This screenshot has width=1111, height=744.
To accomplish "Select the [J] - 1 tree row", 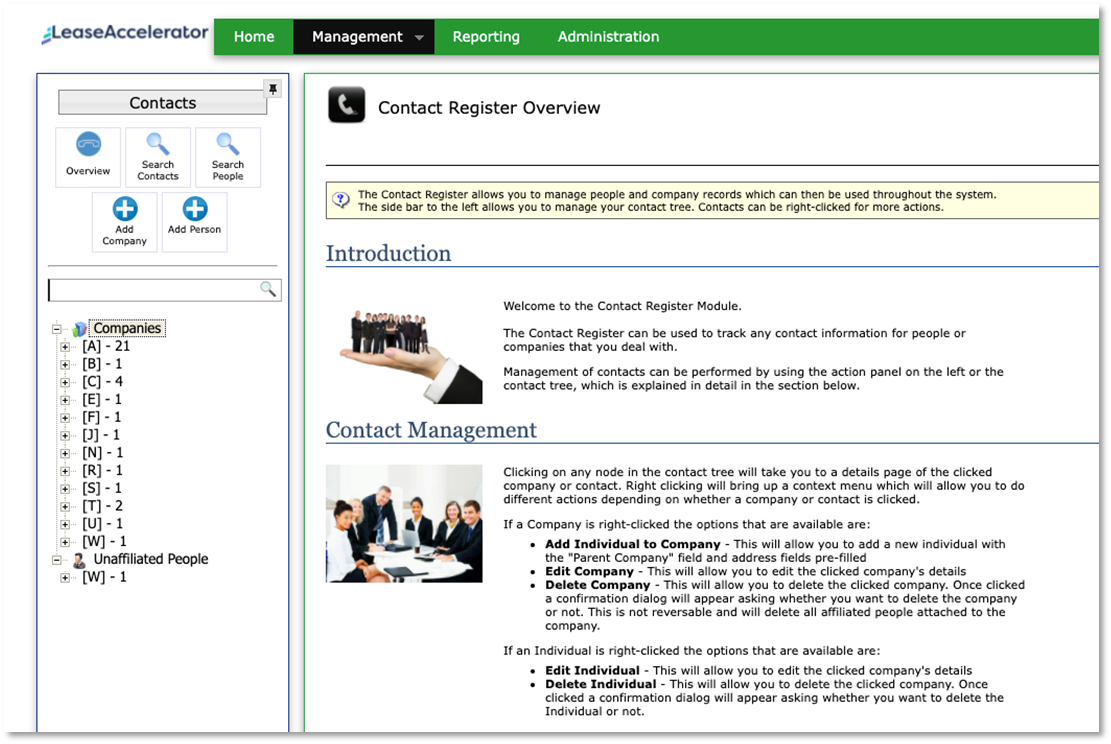I will pos(101,435).
